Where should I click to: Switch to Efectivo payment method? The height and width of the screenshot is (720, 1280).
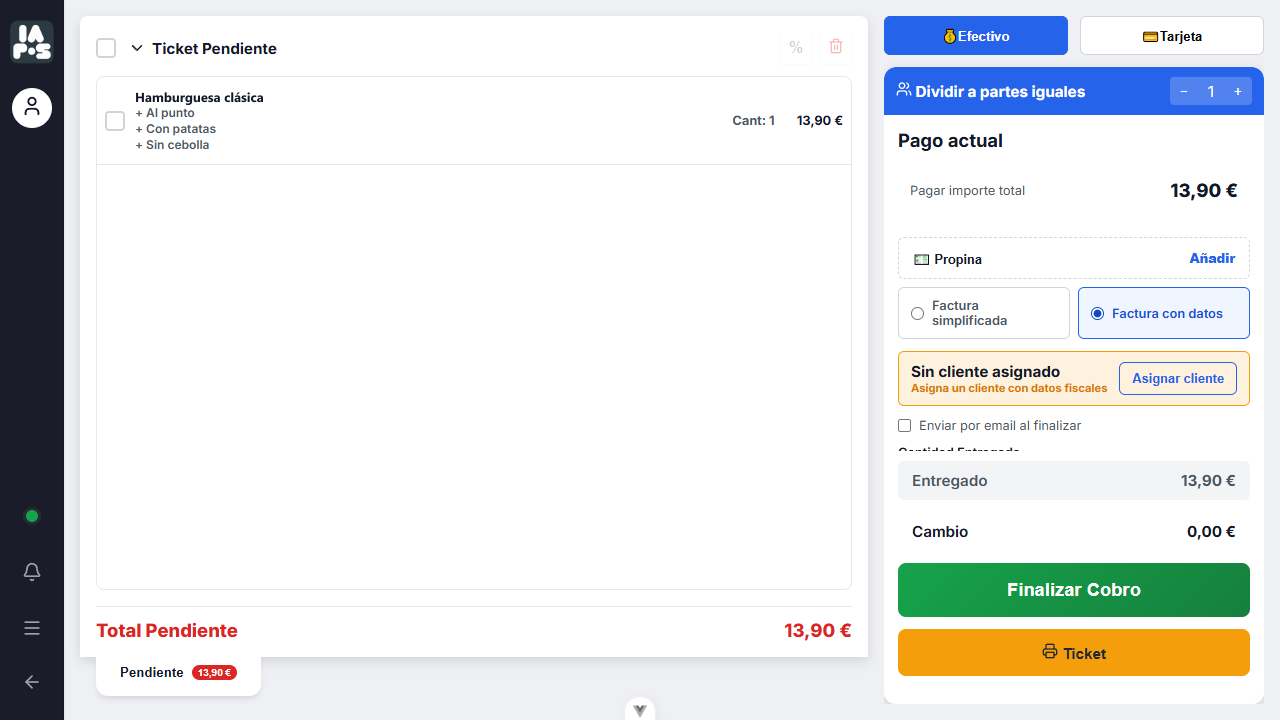pyautogui.click(x=976, y=36)
